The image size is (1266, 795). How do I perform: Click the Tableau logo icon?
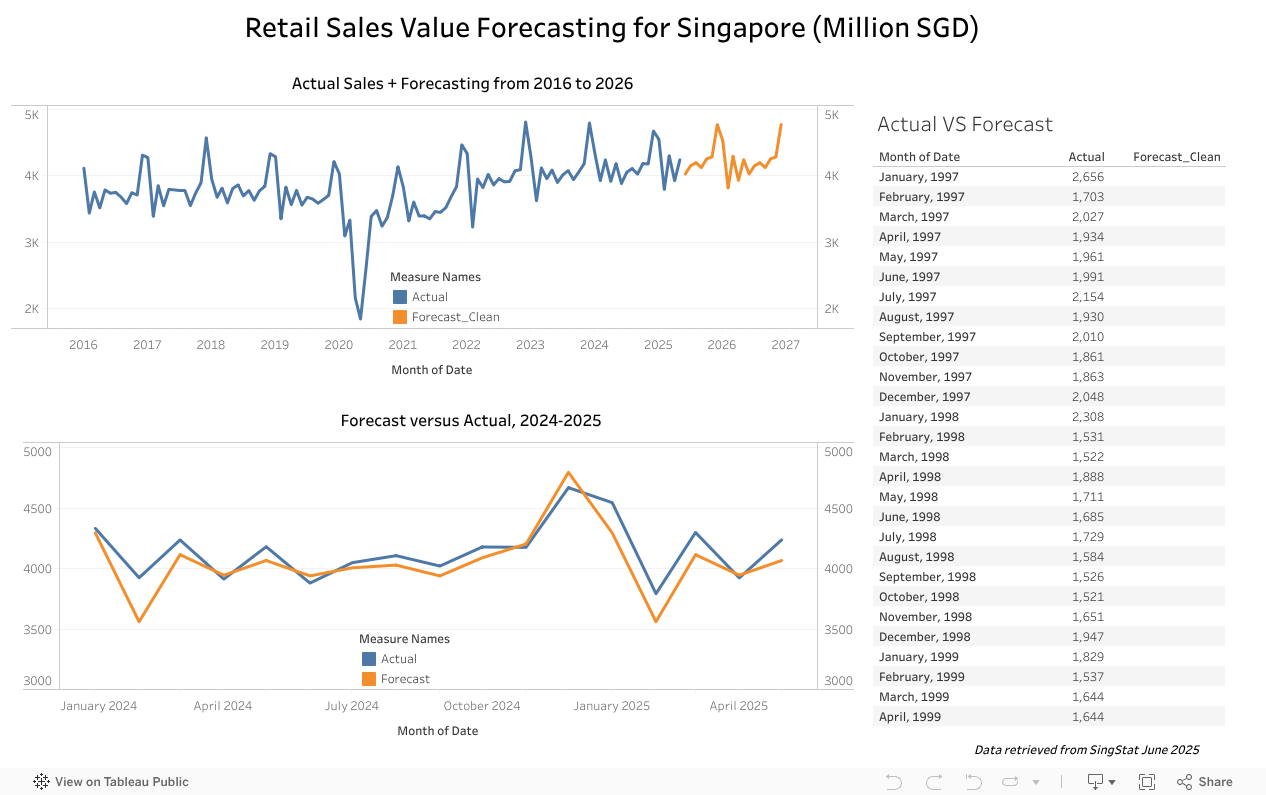(42, 782)
